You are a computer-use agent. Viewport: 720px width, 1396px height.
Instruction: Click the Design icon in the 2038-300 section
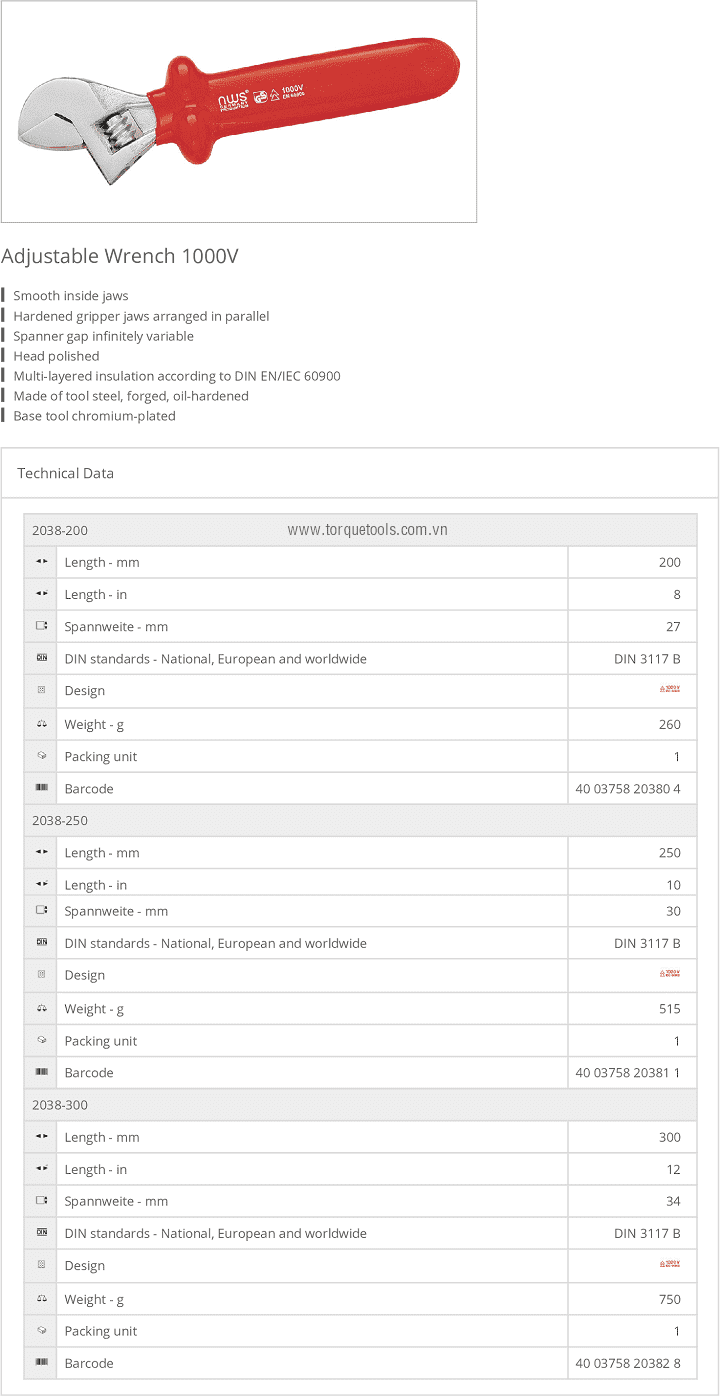(x=41, y=1265)
